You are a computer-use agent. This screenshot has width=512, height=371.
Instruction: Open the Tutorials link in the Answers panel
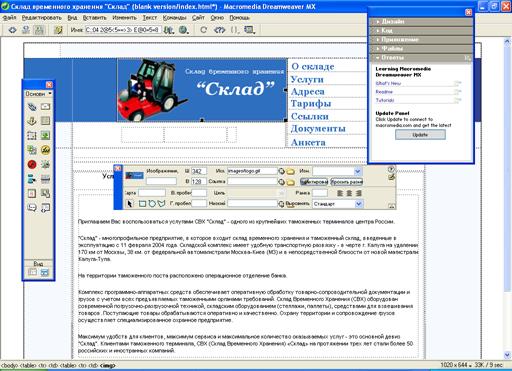pyautogui.click(x=385, y=100)
